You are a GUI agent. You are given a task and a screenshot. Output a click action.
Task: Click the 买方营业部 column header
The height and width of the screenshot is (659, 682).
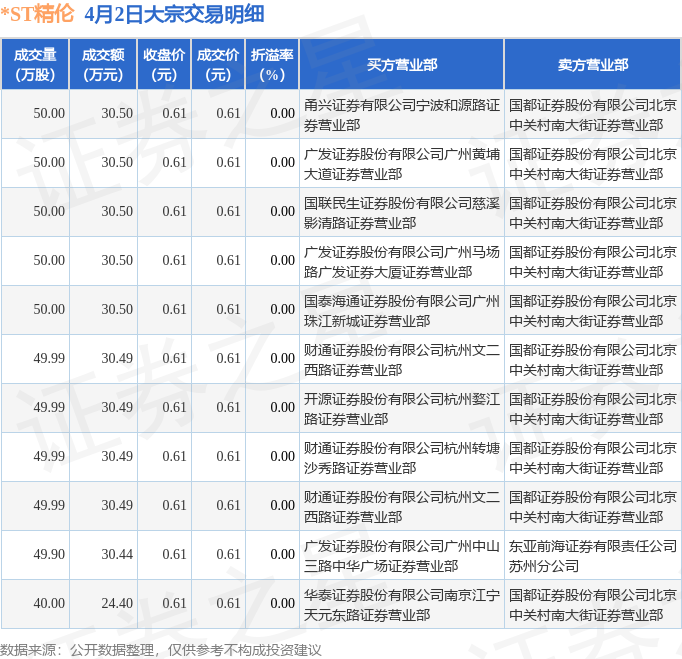point(401,65)
